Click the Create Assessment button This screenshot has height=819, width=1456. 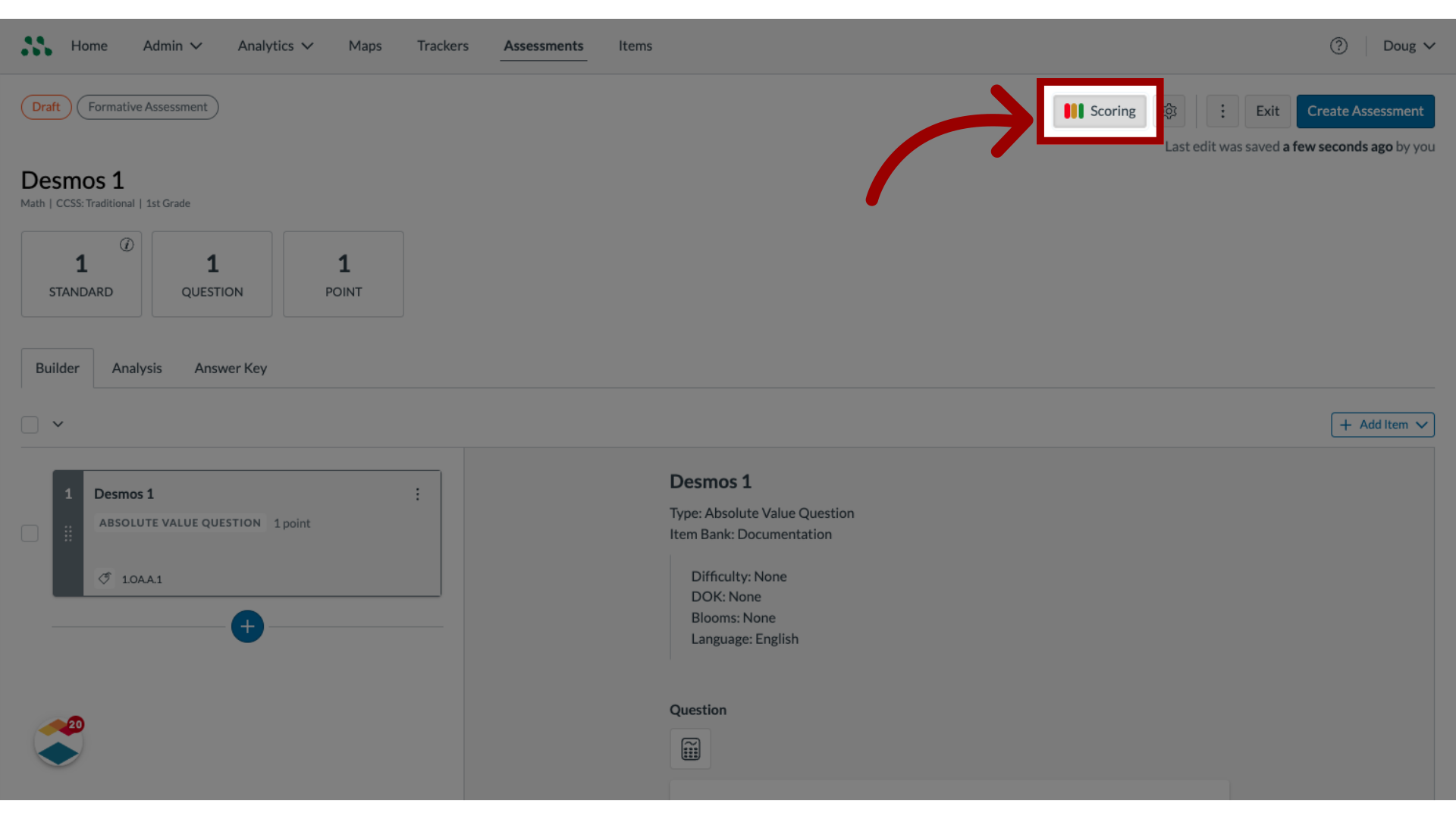pos(1365,110)
